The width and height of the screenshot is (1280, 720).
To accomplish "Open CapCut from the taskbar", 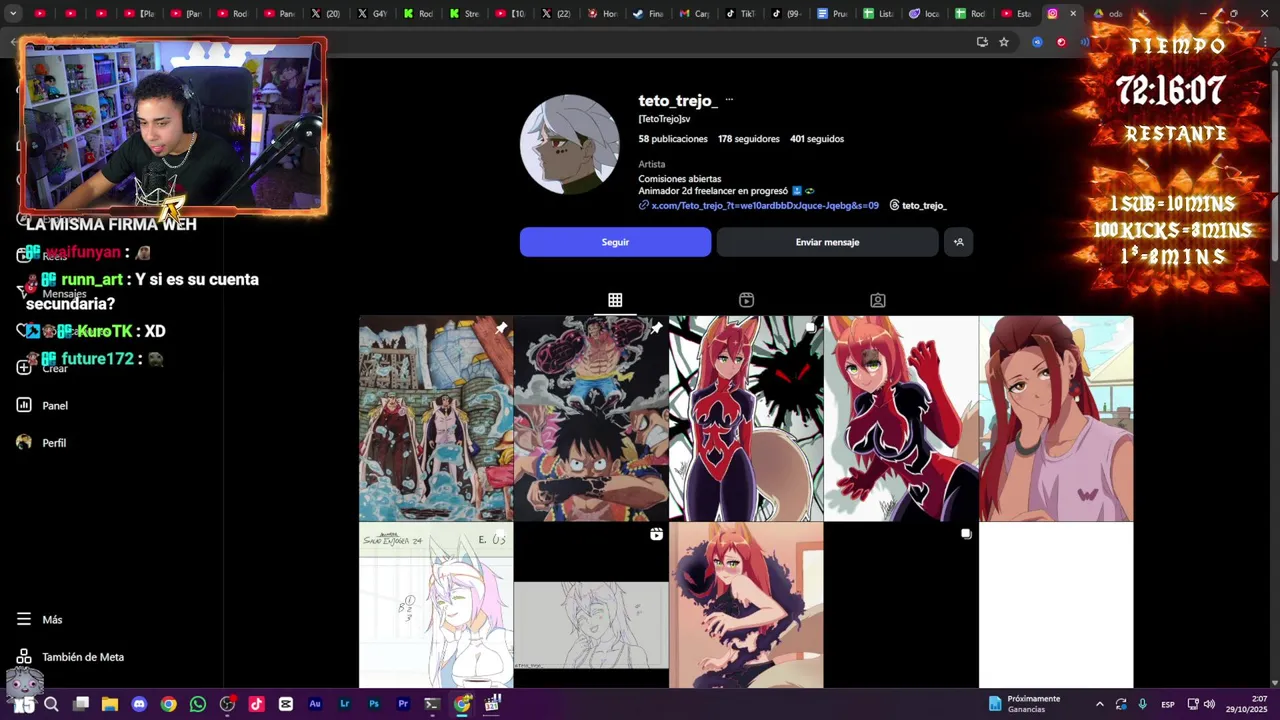I will (286, 704).
